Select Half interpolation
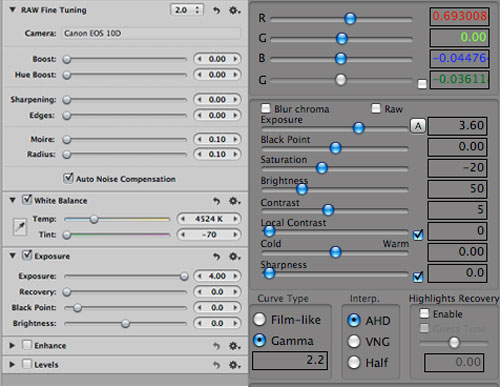This screenshot has height=387, width=500. pyautogui.click(x=354, y=362)
